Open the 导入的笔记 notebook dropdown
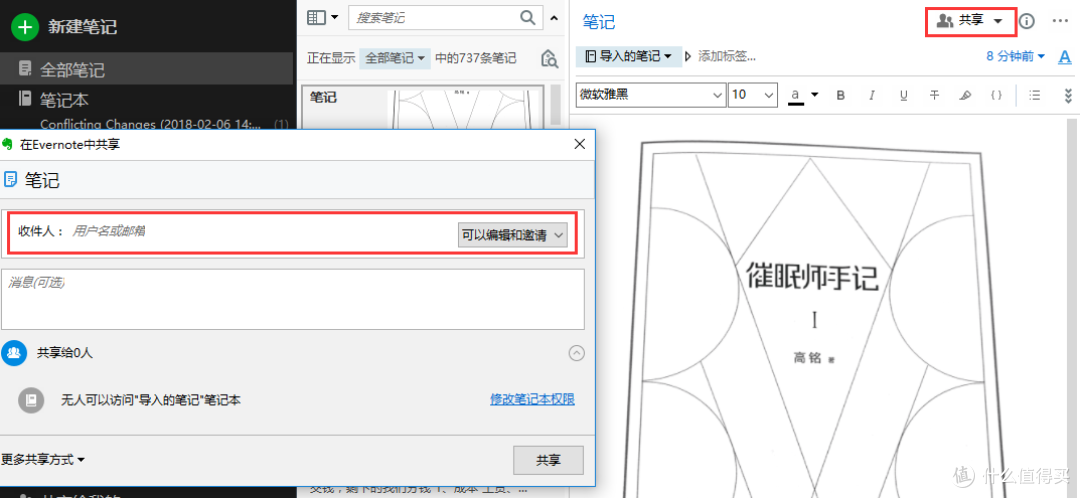The image size is (1080, 498). pos(628,56)
